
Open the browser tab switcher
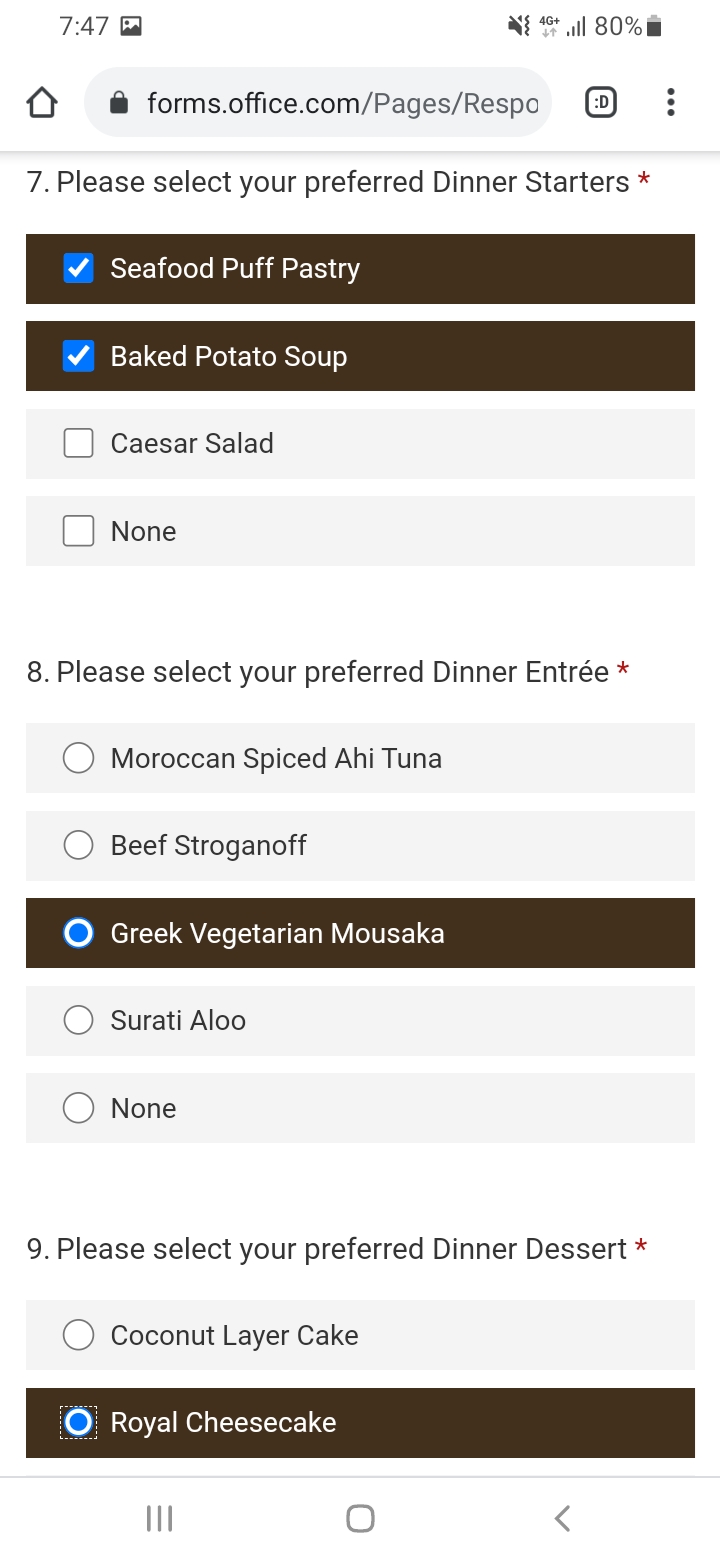(x=600, y=102)
